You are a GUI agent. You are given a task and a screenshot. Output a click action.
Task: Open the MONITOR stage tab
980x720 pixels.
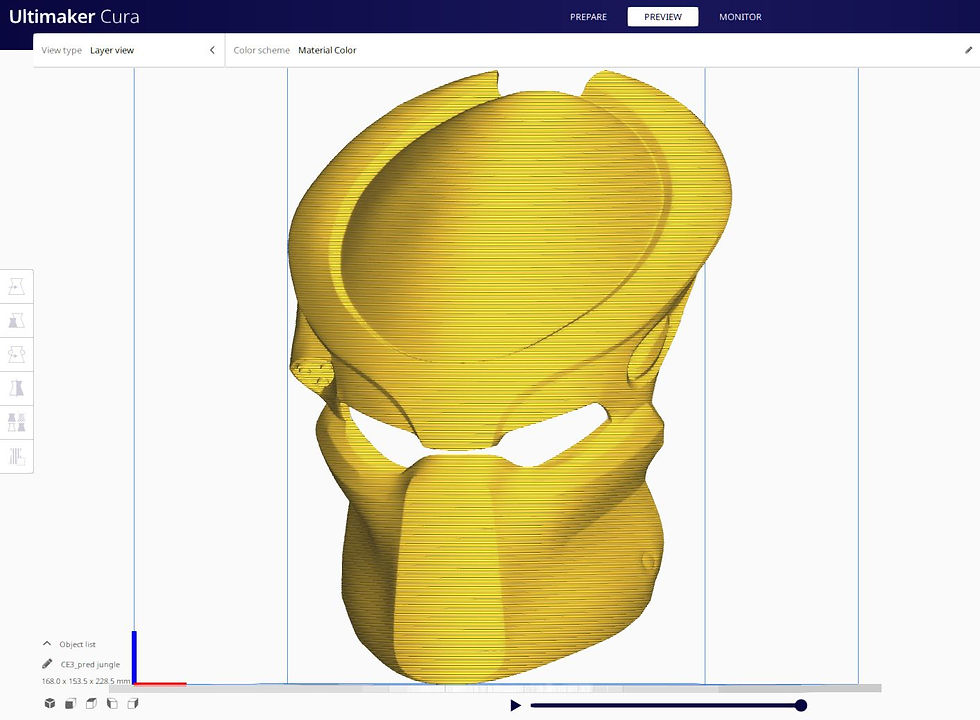(740, 17)
